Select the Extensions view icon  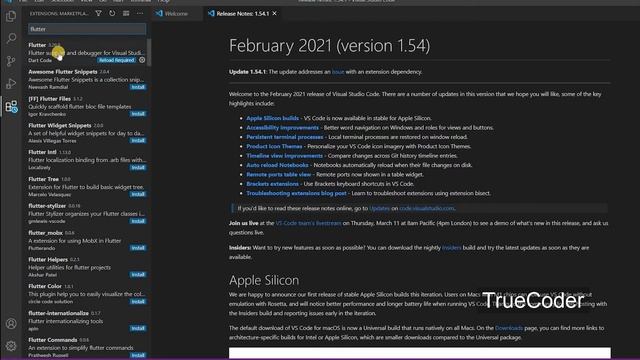[x=11, y=107]
